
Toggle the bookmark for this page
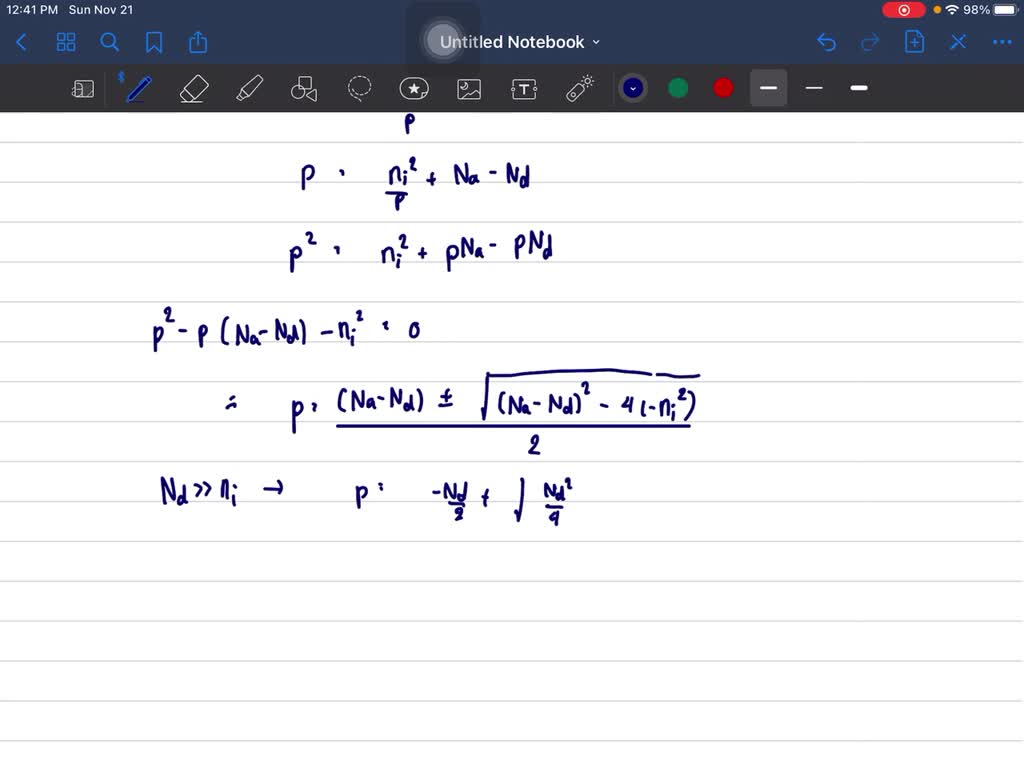(154, 42)
